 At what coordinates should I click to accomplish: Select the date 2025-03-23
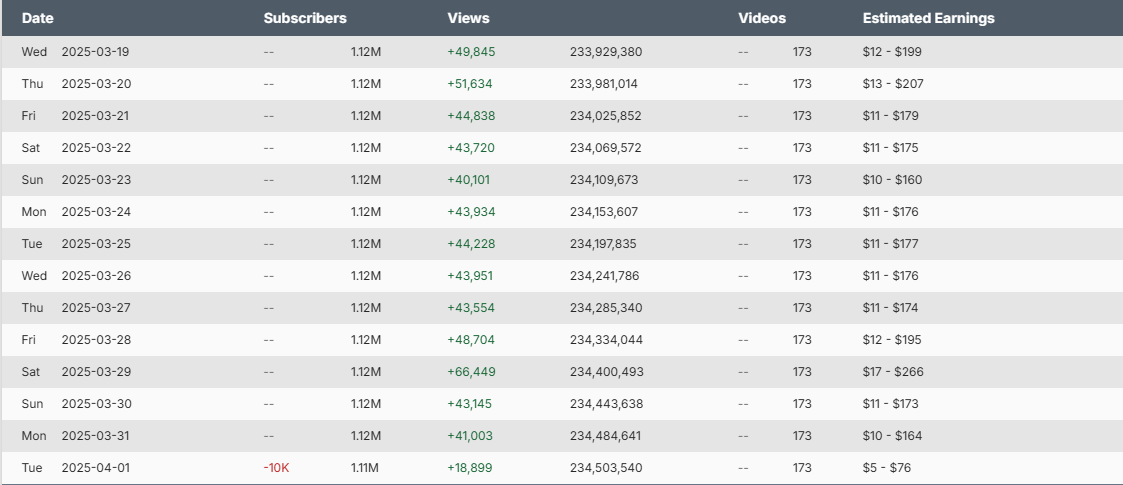tap(97, 180)
